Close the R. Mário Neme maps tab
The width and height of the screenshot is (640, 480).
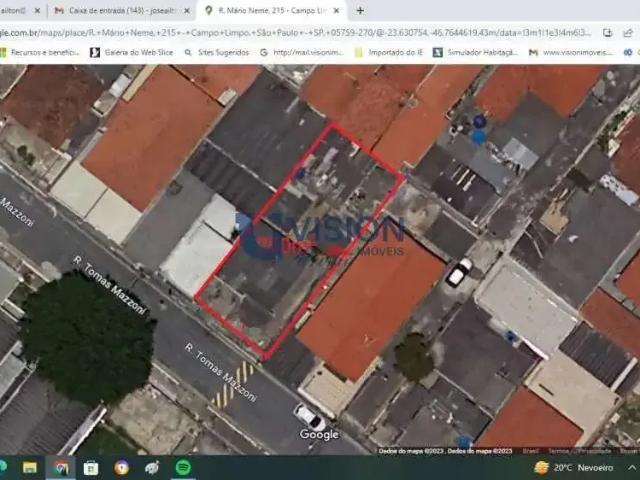(337, 11)
